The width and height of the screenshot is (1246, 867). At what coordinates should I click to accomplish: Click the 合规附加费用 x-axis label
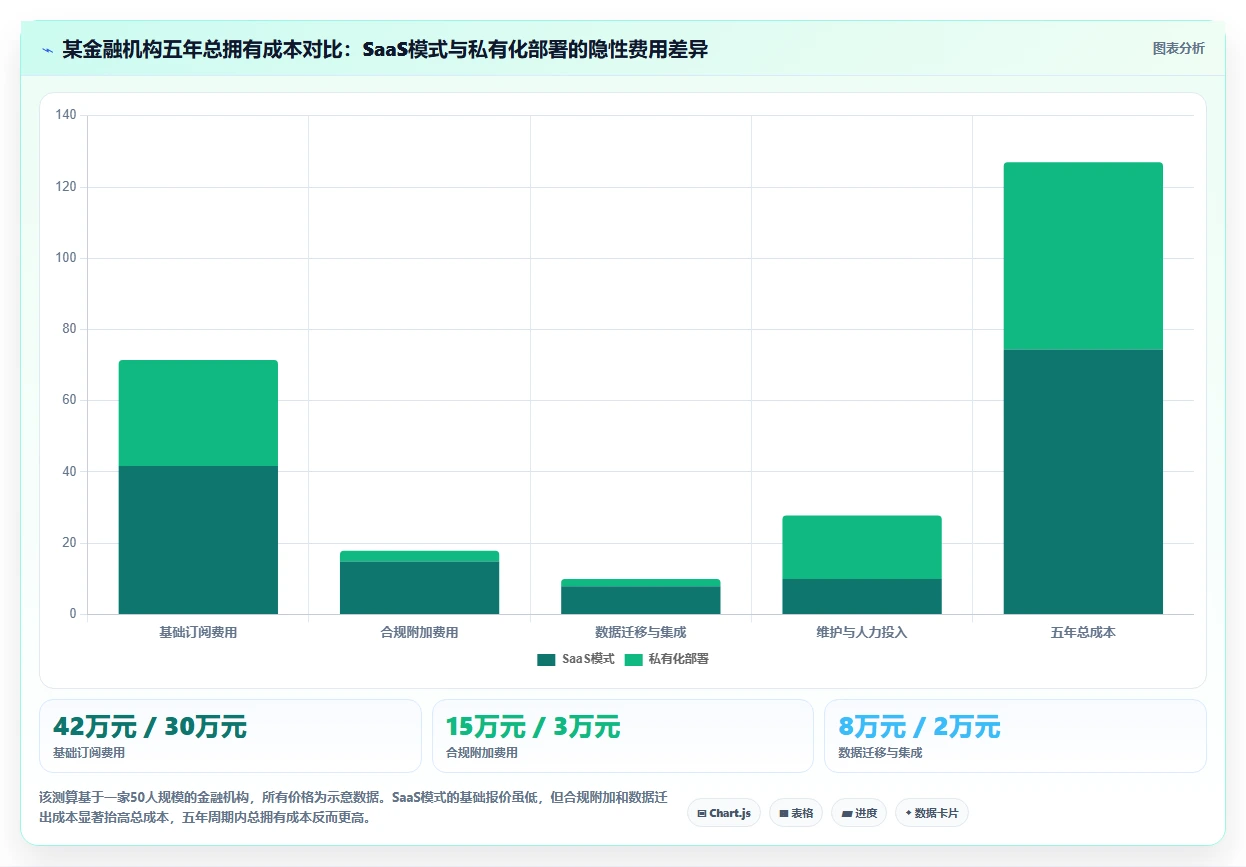click(x=419, y=633)
